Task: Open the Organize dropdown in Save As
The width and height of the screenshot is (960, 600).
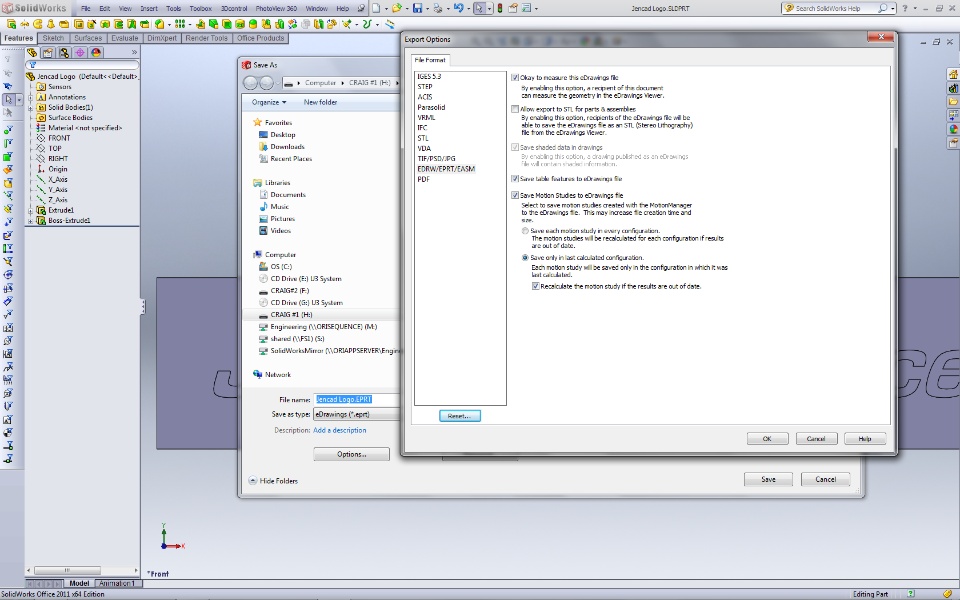Action: pyautogui.click(x=269, y=102)
